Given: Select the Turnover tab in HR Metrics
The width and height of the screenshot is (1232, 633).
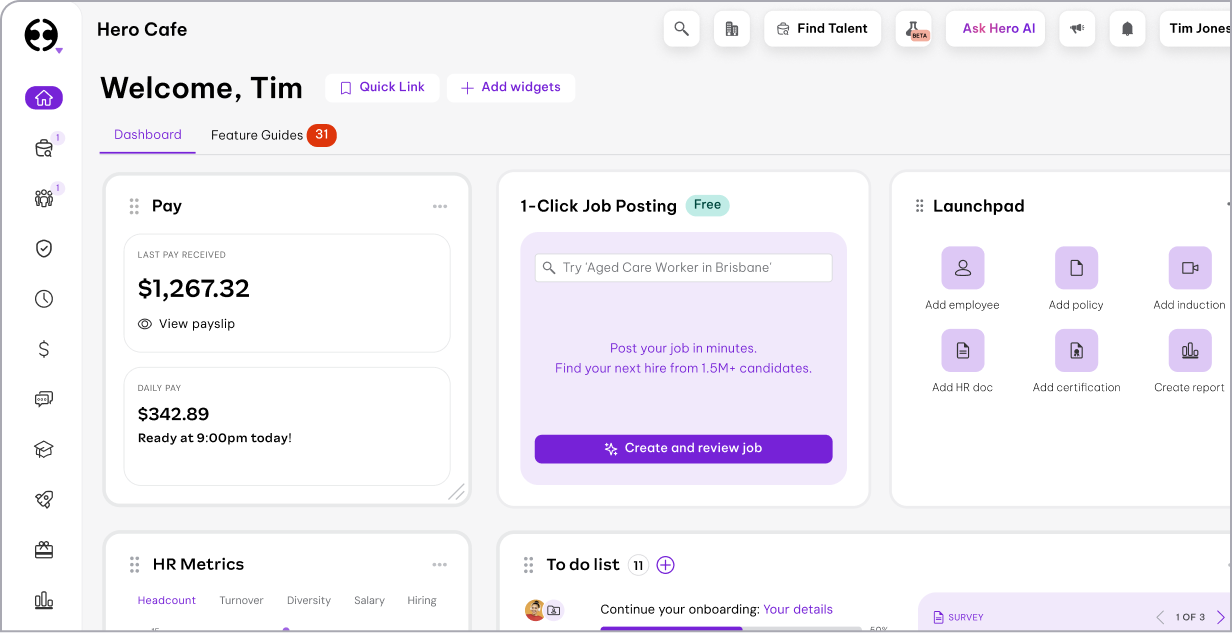Looking at the screenshot, I should tap(241, 601).
